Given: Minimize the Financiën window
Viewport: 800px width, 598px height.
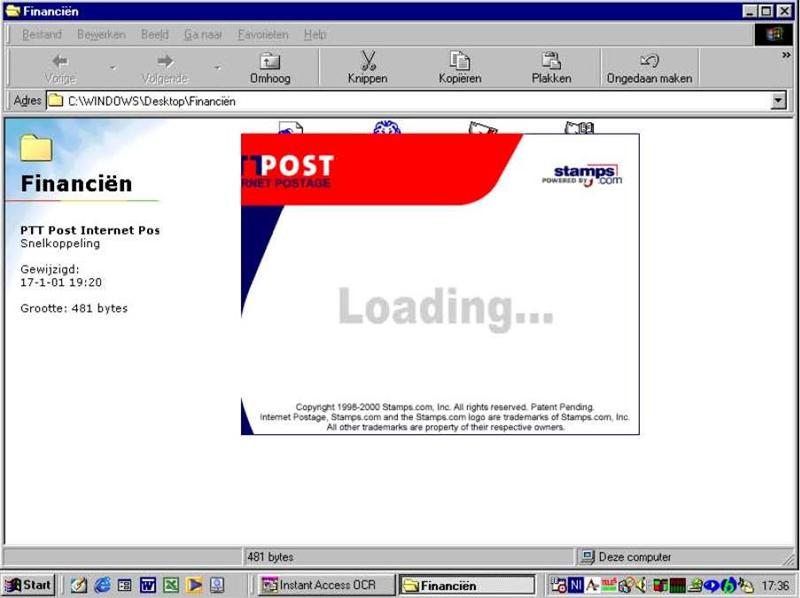Looking at the screenshot, I should click(x=749, y=11).
